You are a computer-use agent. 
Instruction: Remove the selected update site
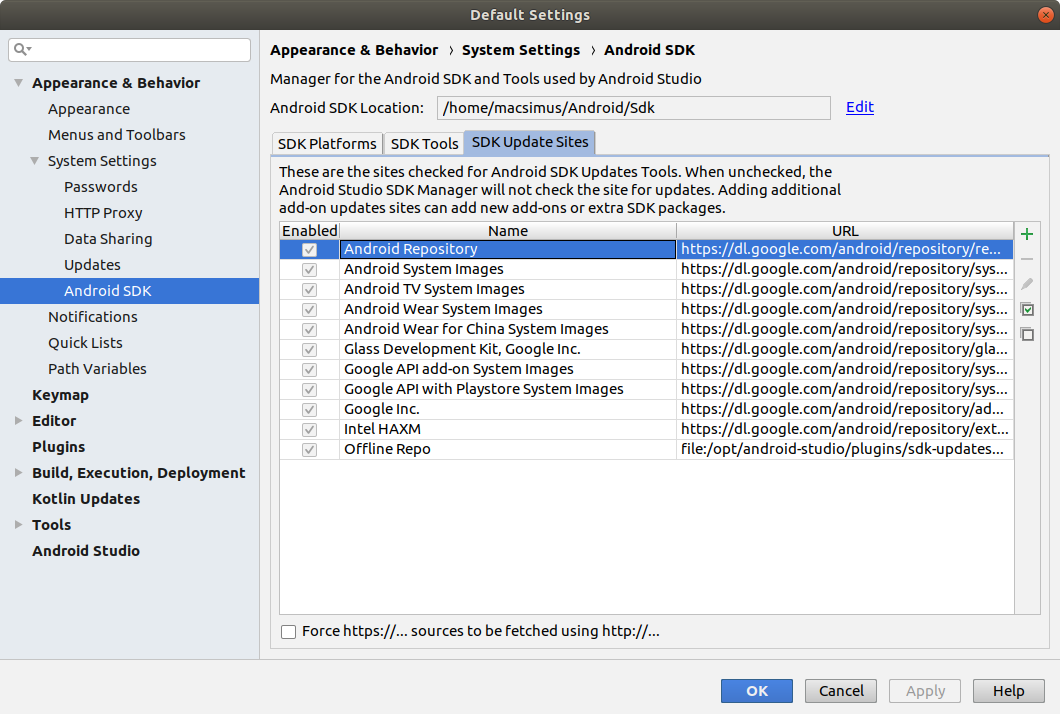[x=1027, y=259]
